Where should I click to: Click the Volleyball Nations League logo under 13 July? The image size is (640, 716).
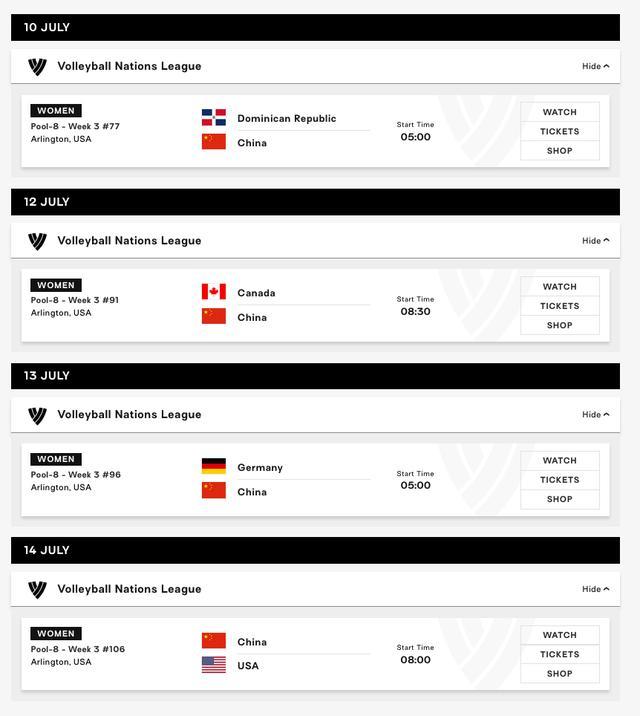37,416
